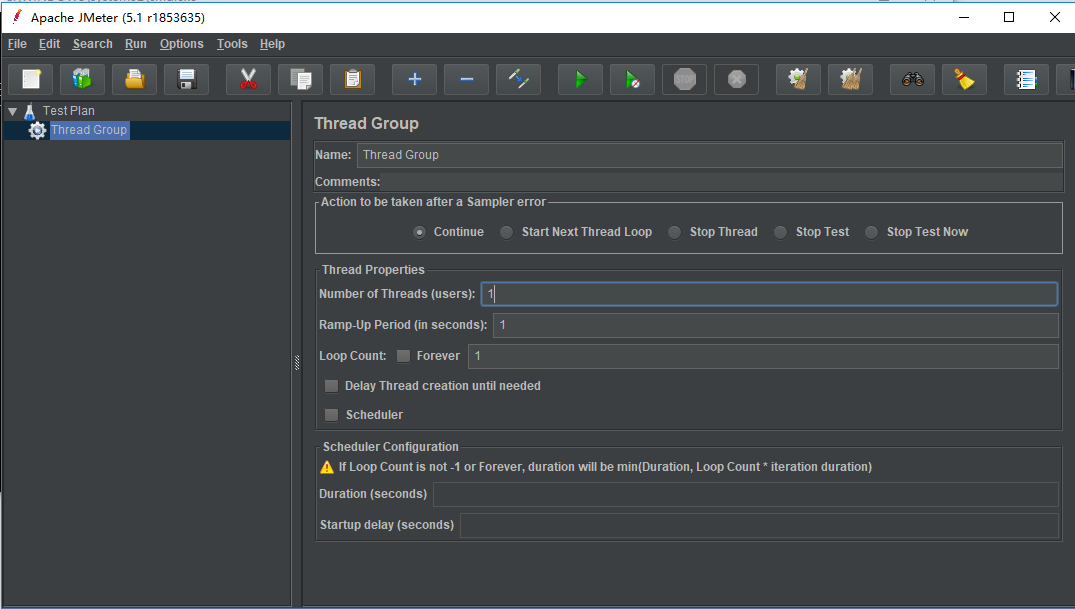Start the test without pauses

tap(632, 80)
